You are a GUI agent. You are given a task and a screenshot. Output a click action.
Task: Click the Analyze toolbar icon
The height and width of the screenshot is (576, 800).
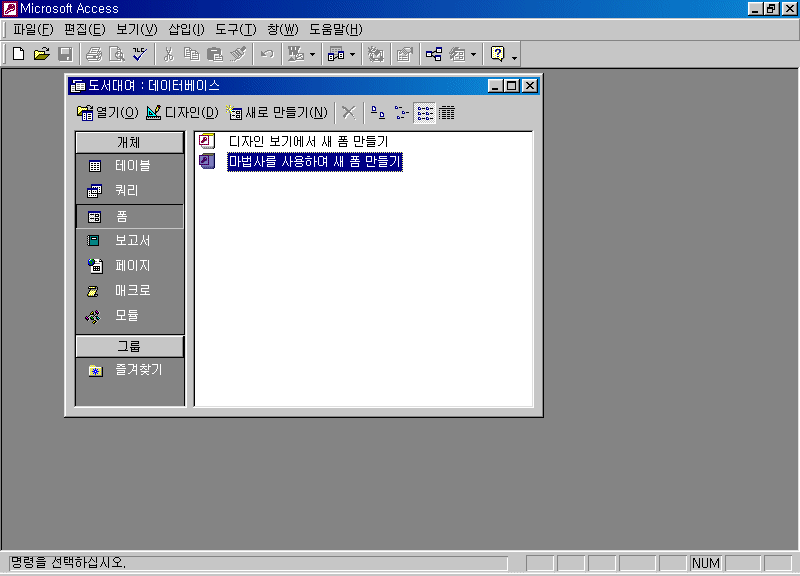click(336, 54)
